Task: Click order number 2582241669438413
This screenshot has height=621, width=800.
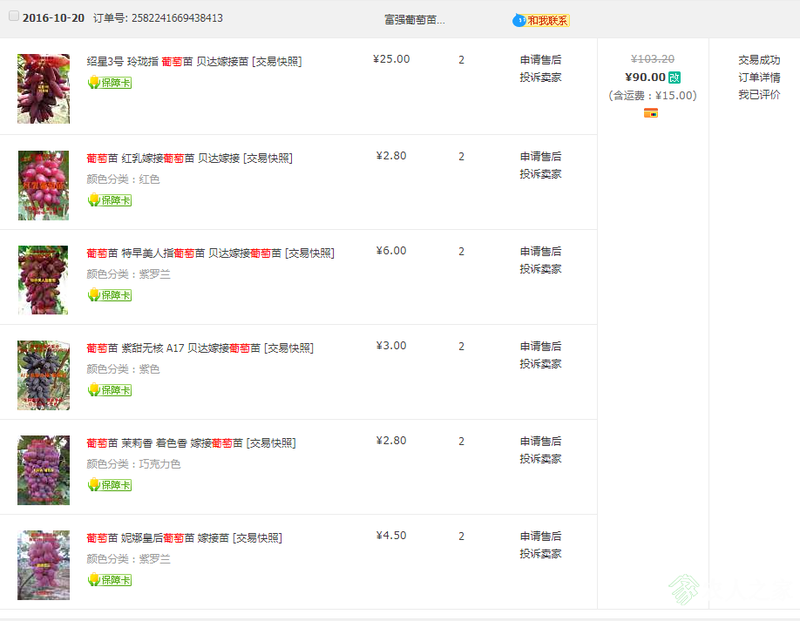Action: pyautogui.click(x=177, y=18)
